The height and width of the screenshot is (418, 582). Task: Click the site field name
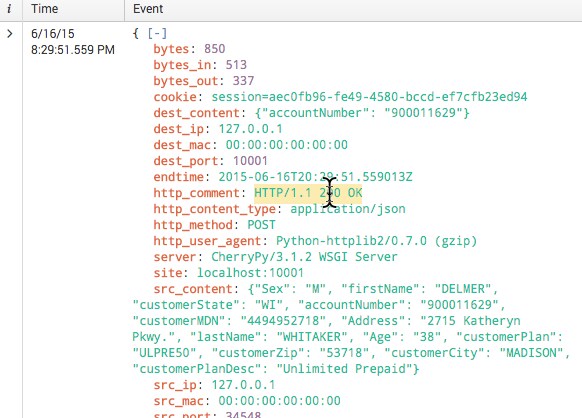pyautogui.click(x=168, y=273)
